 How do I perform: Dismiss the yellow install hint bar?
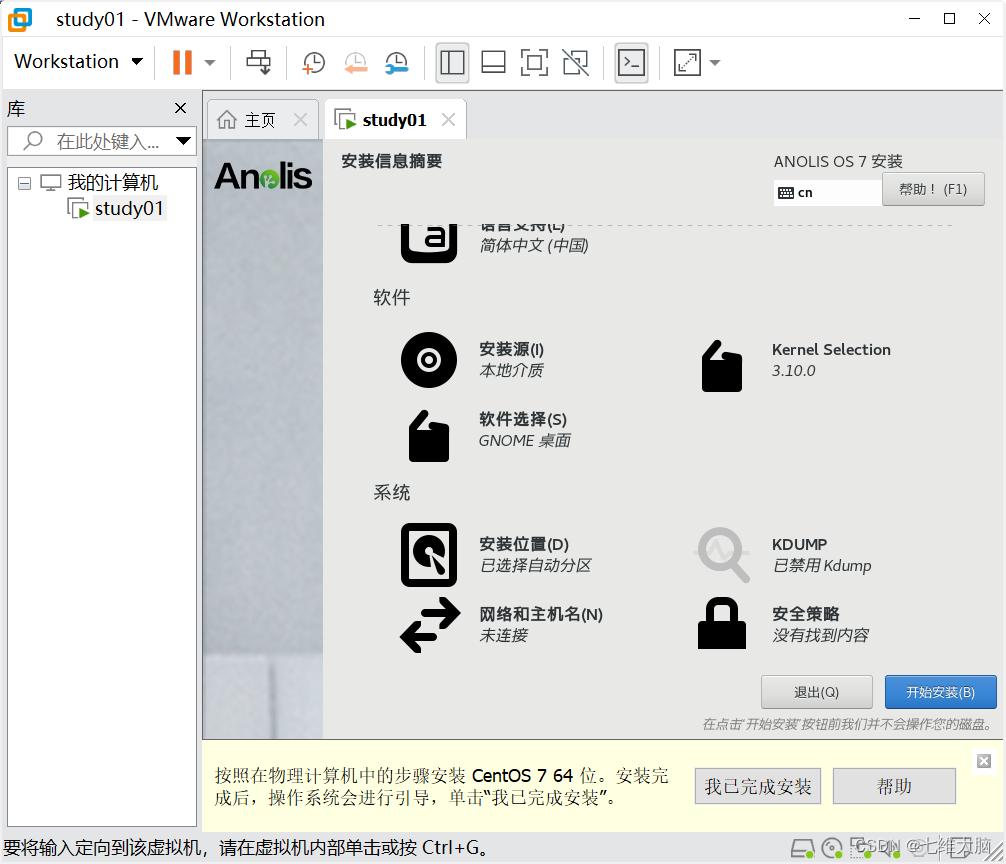click(x=984, y=761)
